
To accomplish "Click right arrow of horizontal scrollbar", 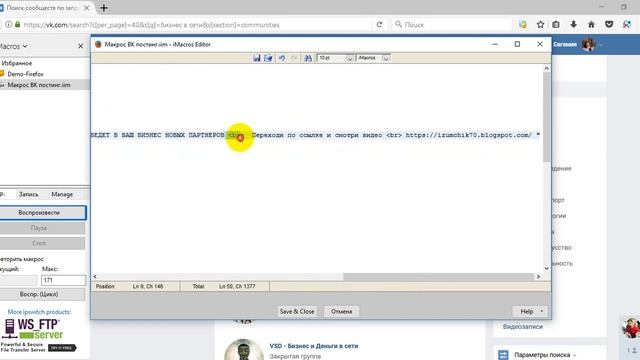I will click(x=538, y=277).
